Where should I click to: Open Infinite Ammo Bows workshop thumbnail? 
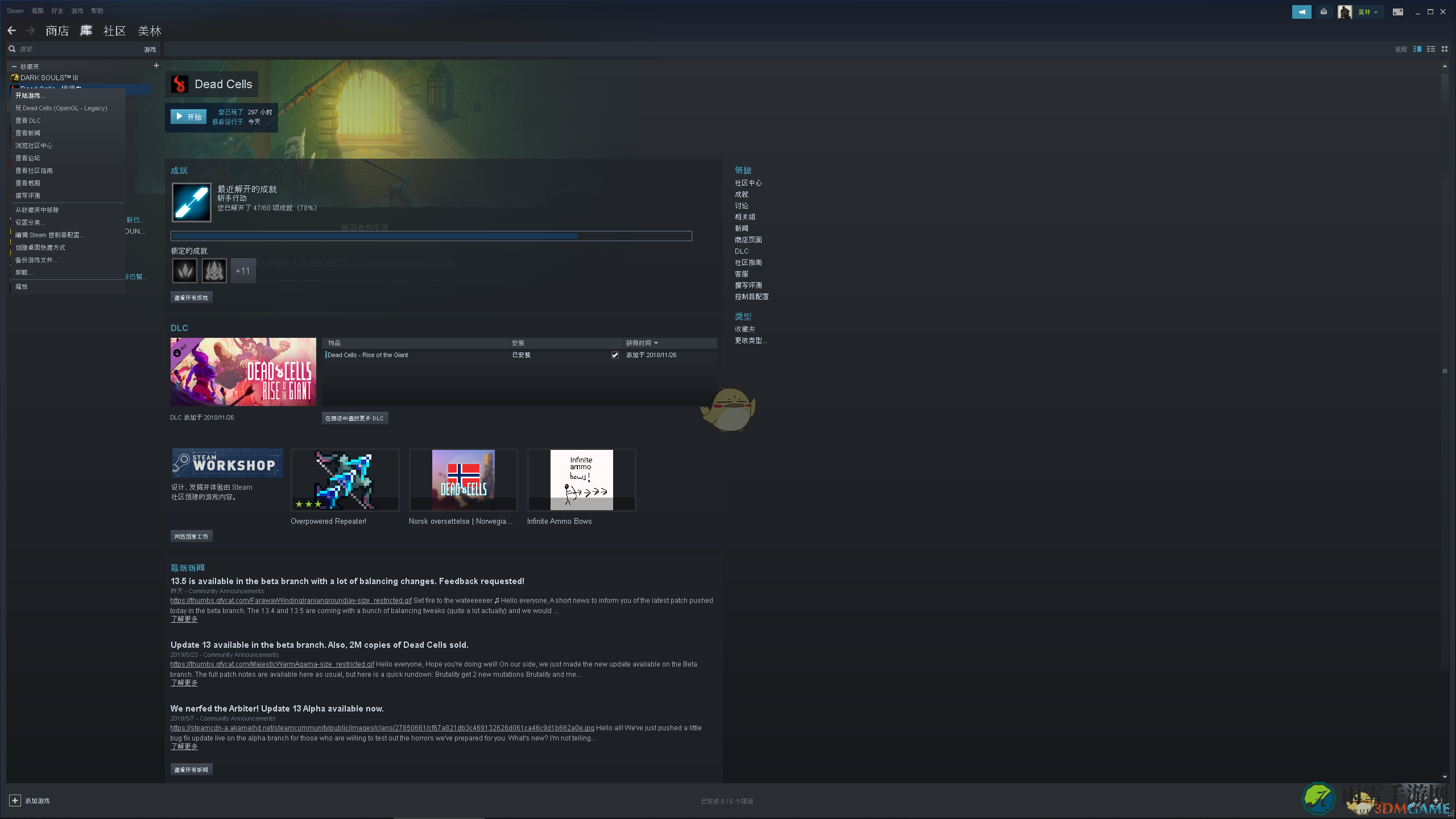[581, 479]
